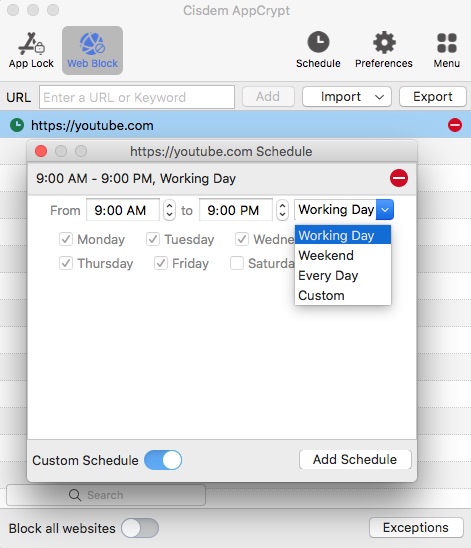Select the Web Block globe icon
Viewport: 471px width, 548px height.
coord(92,44)
